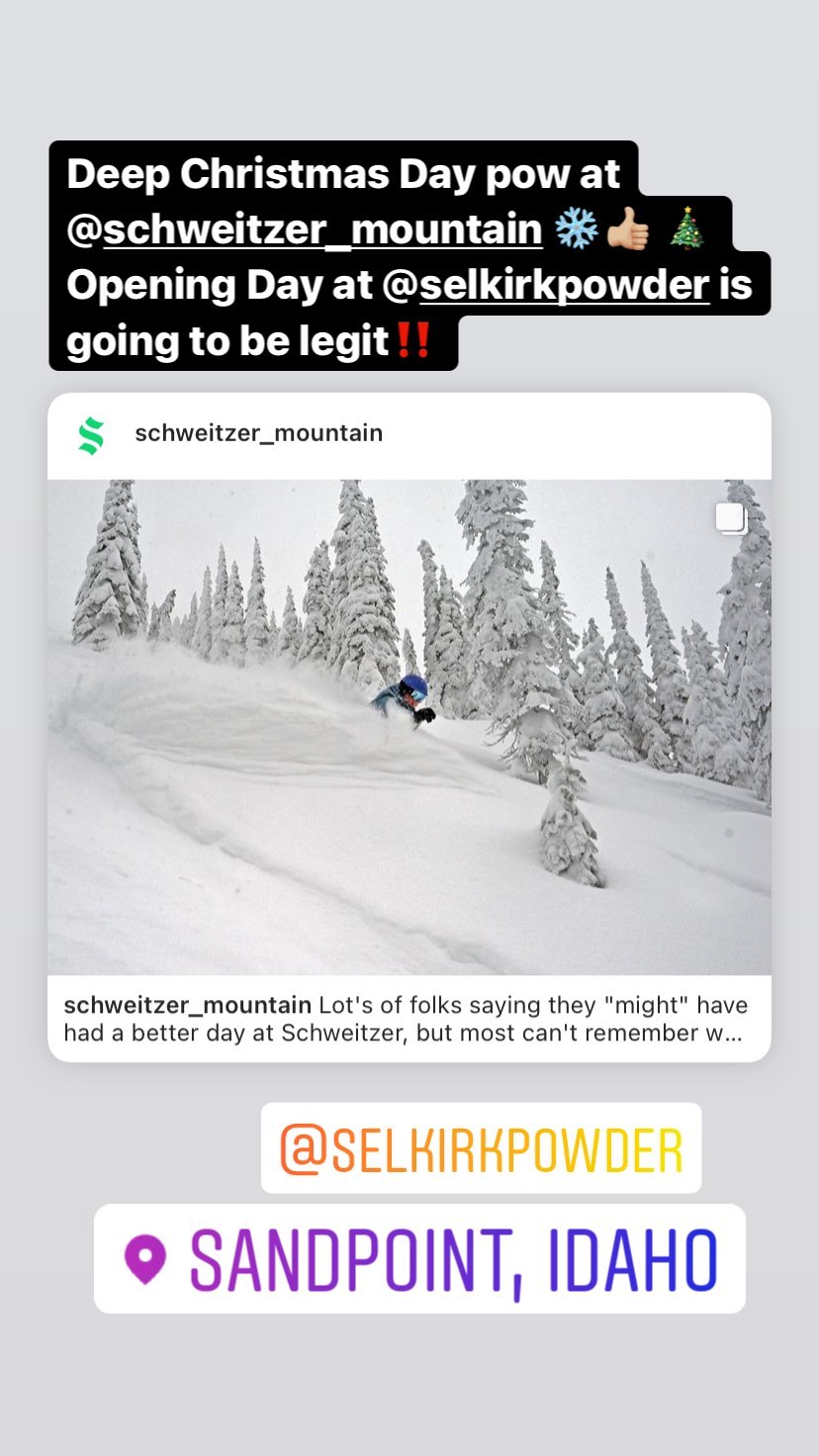Tap the orange @SELKIRKPOWDER mention sticker
This screenshot has width=819, height=1456.
click(482, 1148)
